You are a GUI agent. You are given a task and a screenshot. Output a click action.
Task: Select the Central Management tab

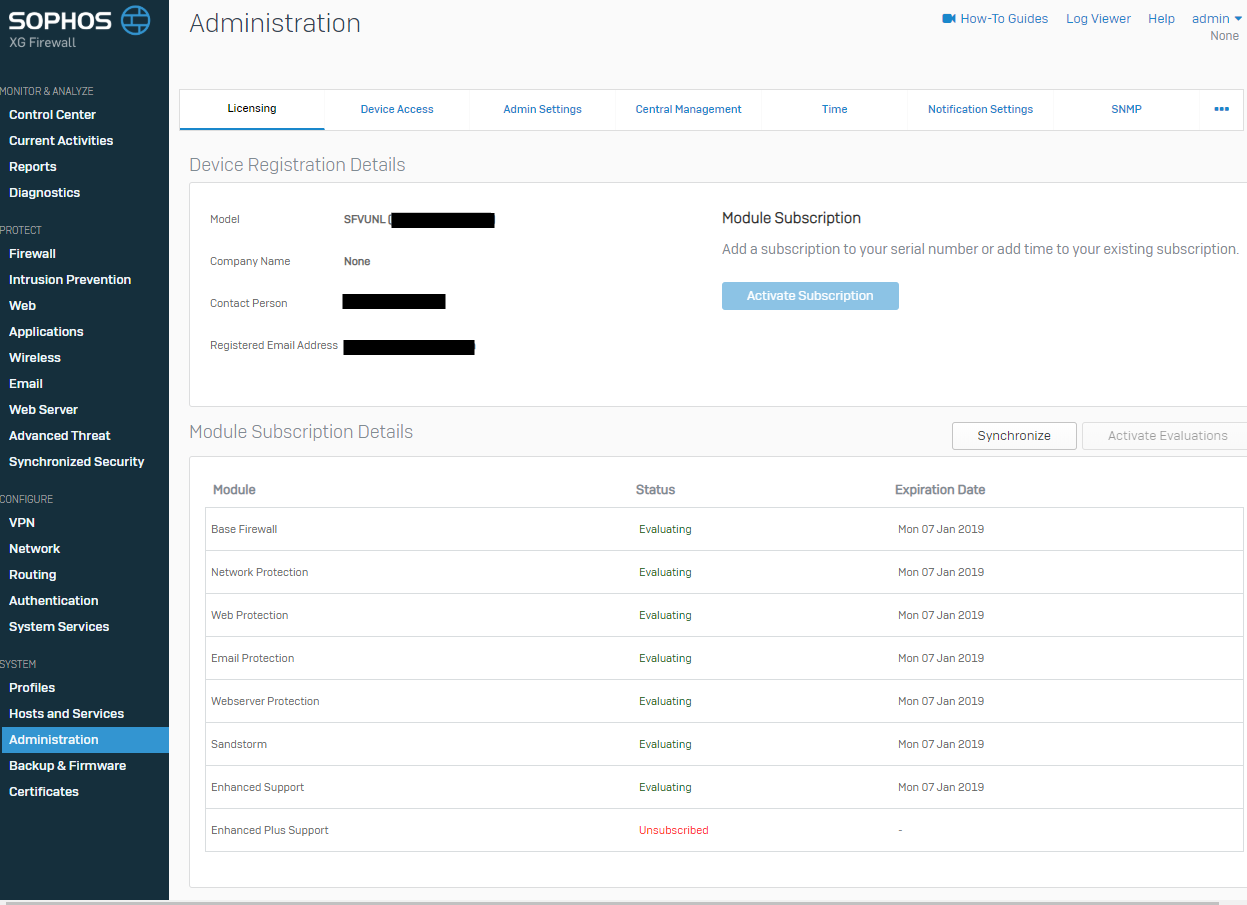[688, 109]
